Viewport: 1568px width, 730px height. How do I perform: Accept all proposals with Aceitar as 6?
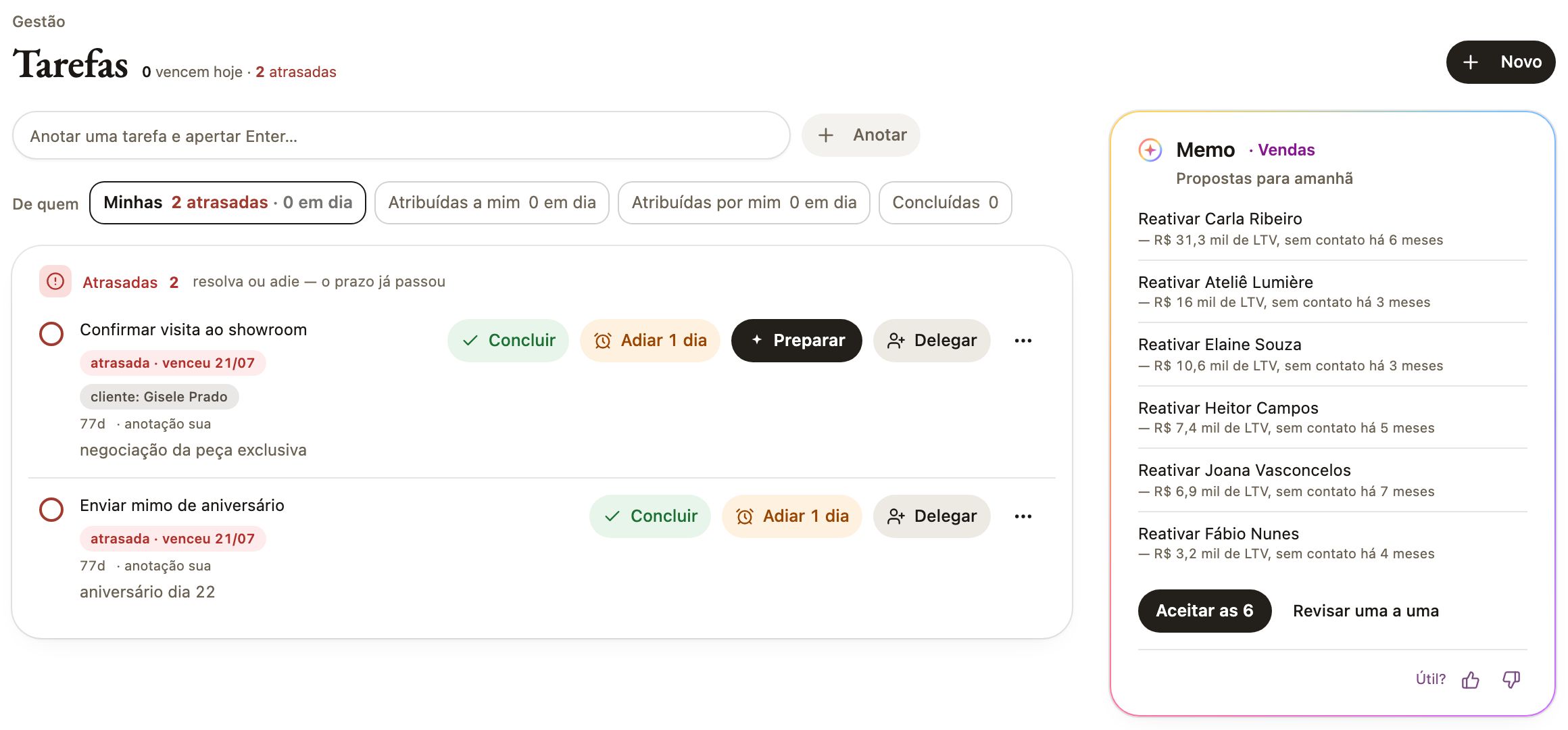click(1204, 611)
